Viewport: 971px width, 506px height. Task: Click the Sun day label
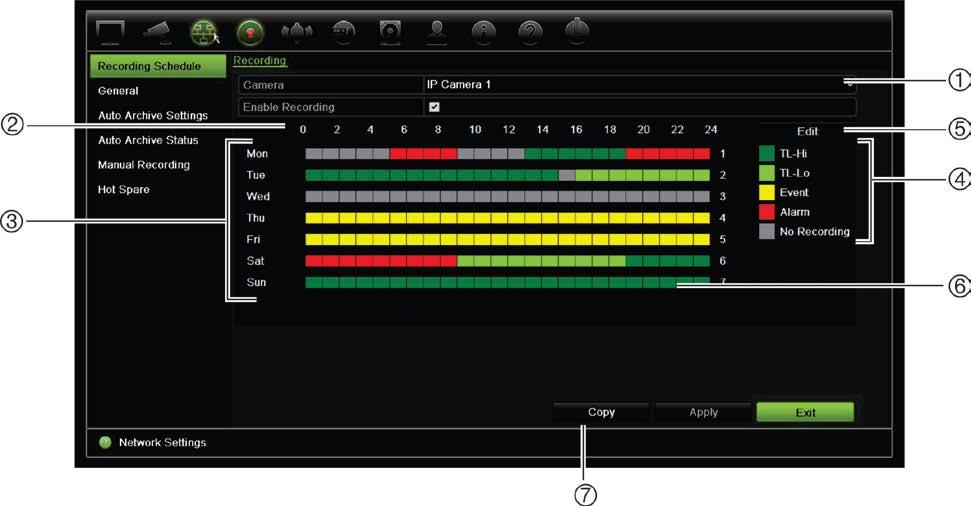tap(256, 282)
